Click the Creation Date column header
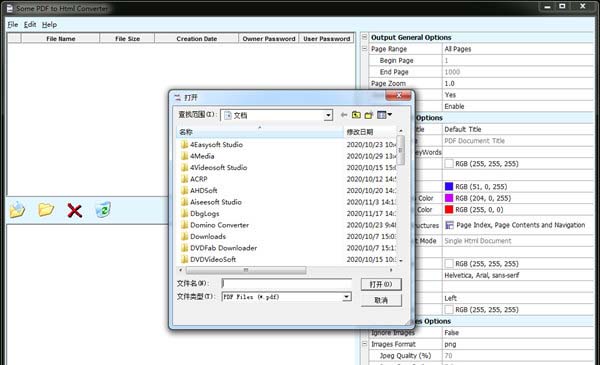Image resolution: width=600 pixels, height=365 pixels. 197,39
